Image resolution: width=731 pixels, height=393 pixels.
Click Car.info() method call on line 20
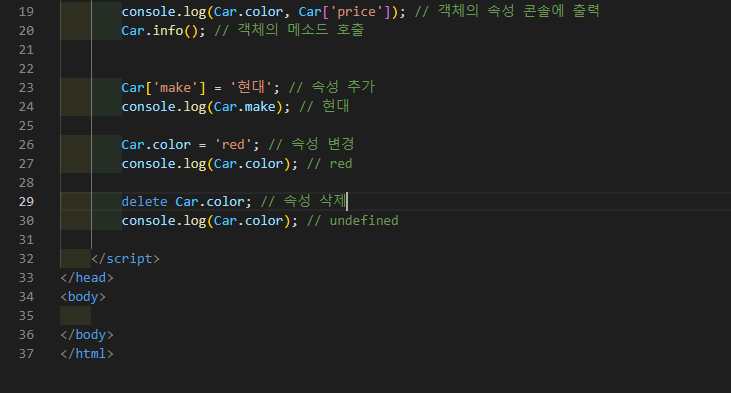click(163, 31)
